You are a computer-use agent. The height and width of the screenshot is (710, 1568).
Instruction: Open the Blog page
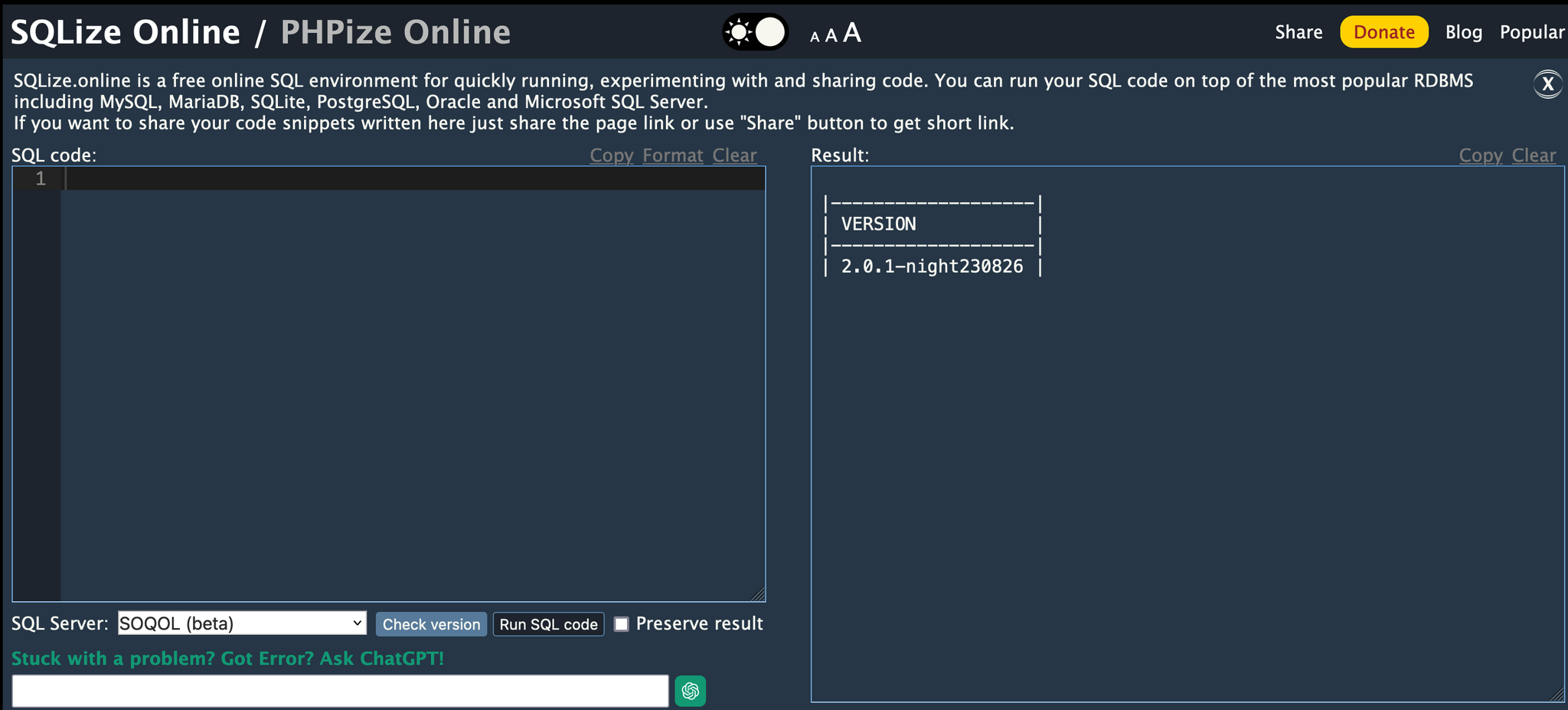pos(1463,32)
